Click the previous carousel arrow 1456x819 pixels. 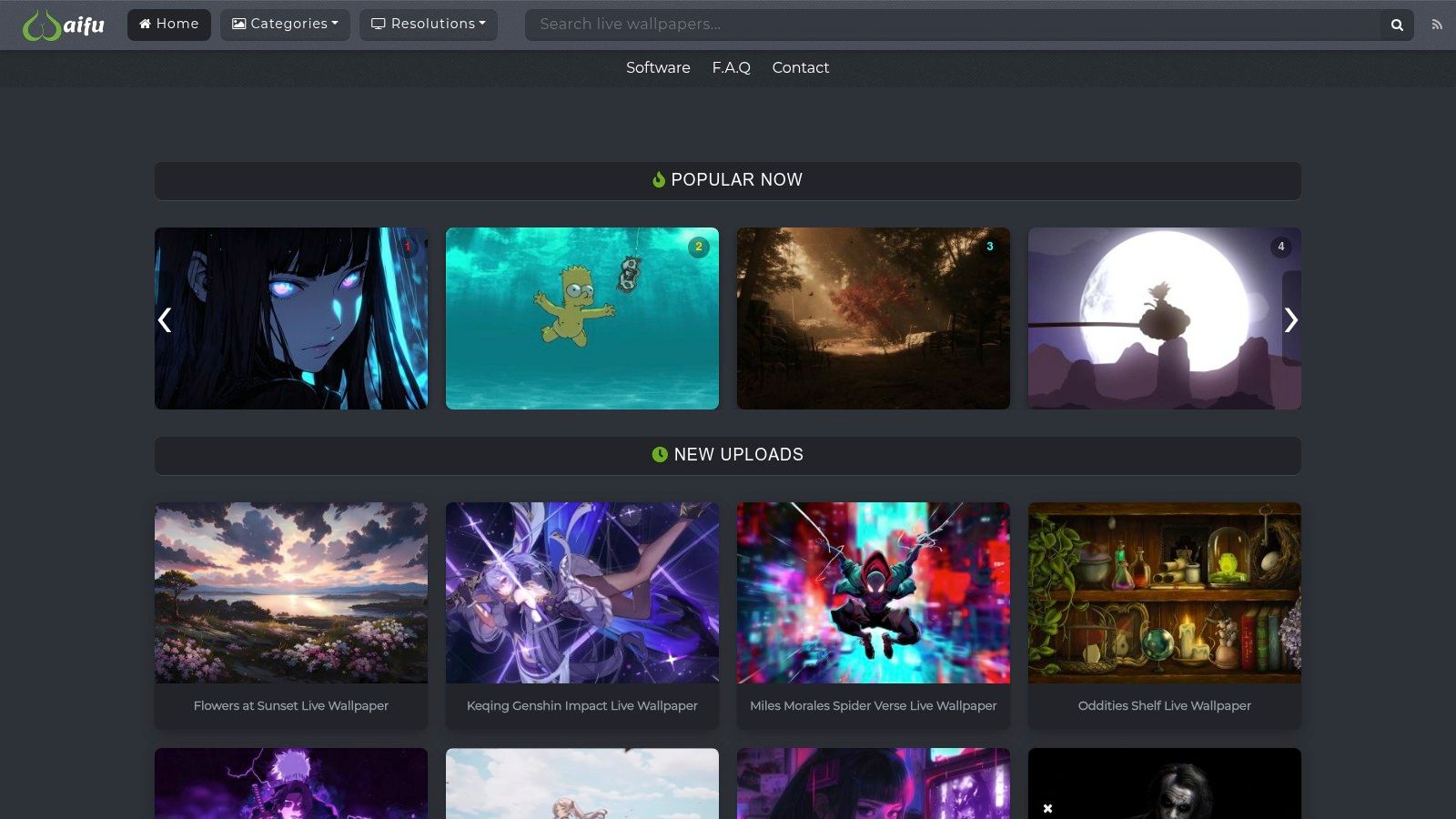165,319
